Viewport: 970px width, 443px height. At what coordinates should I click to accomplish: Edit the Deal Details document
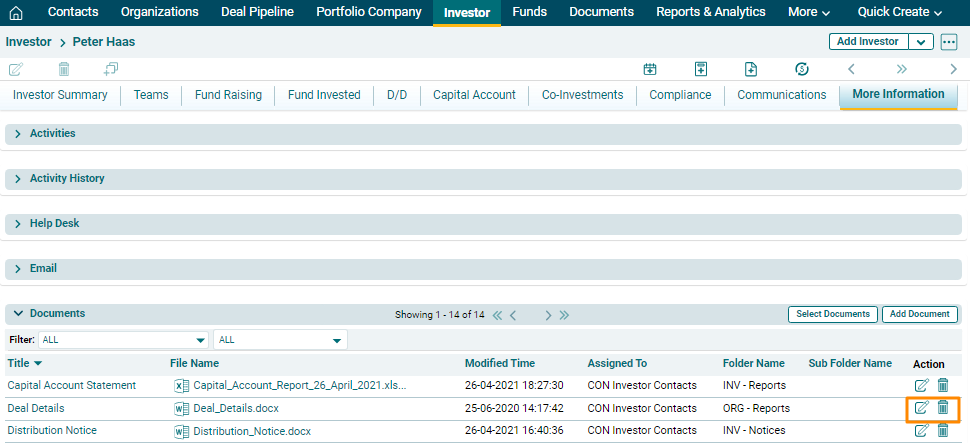[x=921, y=408]
